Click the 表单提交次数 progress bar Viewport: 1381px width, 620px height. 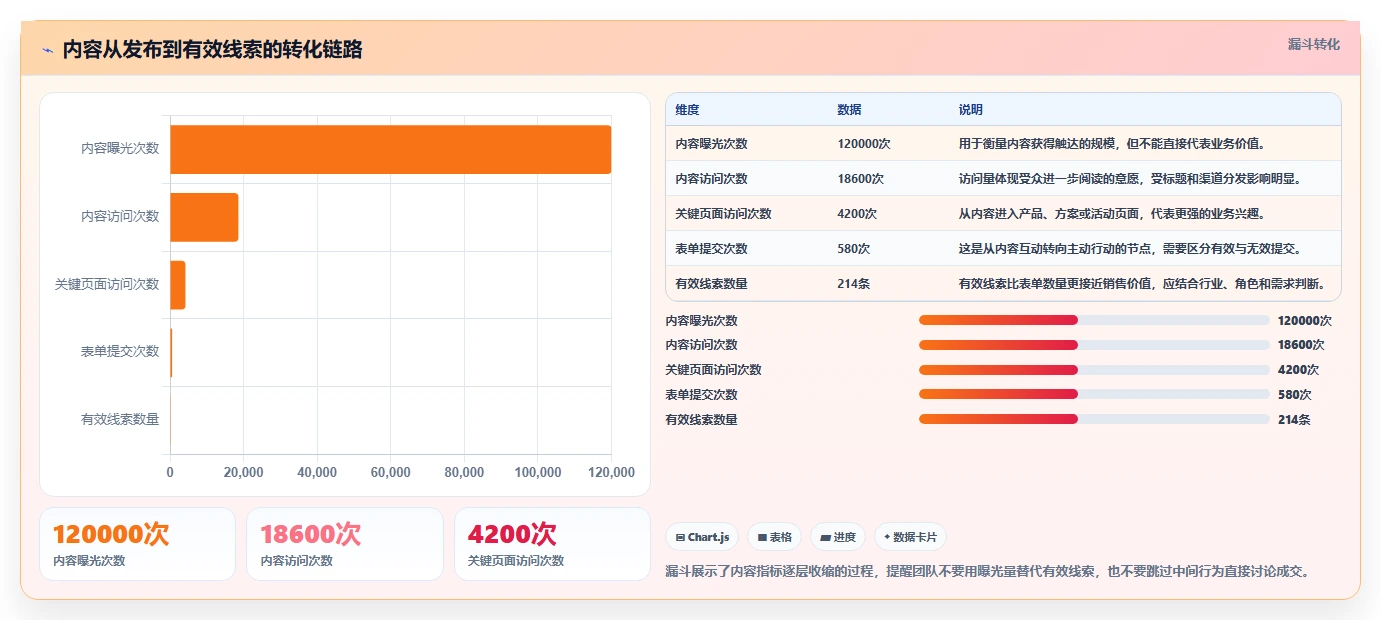click(x=1094, y=394)
